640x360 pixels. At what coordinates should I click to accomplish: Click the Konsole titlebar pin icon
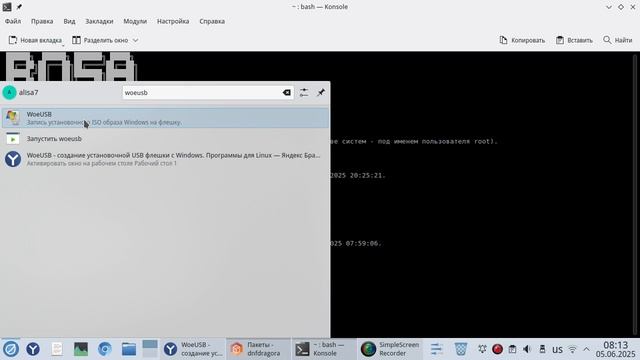(19, 7)
